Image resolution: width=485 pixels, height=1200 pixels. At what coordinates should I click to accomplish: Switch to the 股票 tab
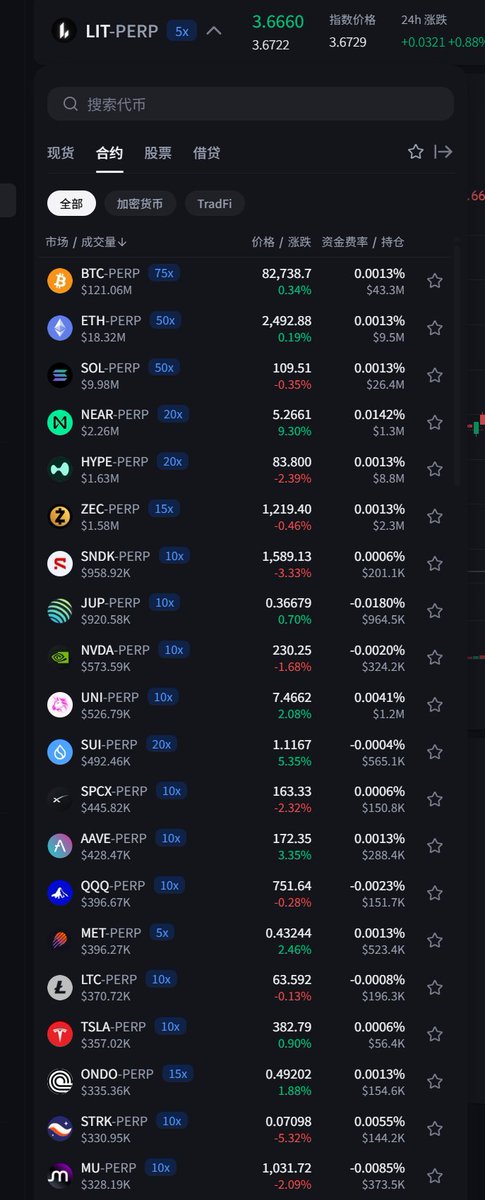(x=158, y=153)
